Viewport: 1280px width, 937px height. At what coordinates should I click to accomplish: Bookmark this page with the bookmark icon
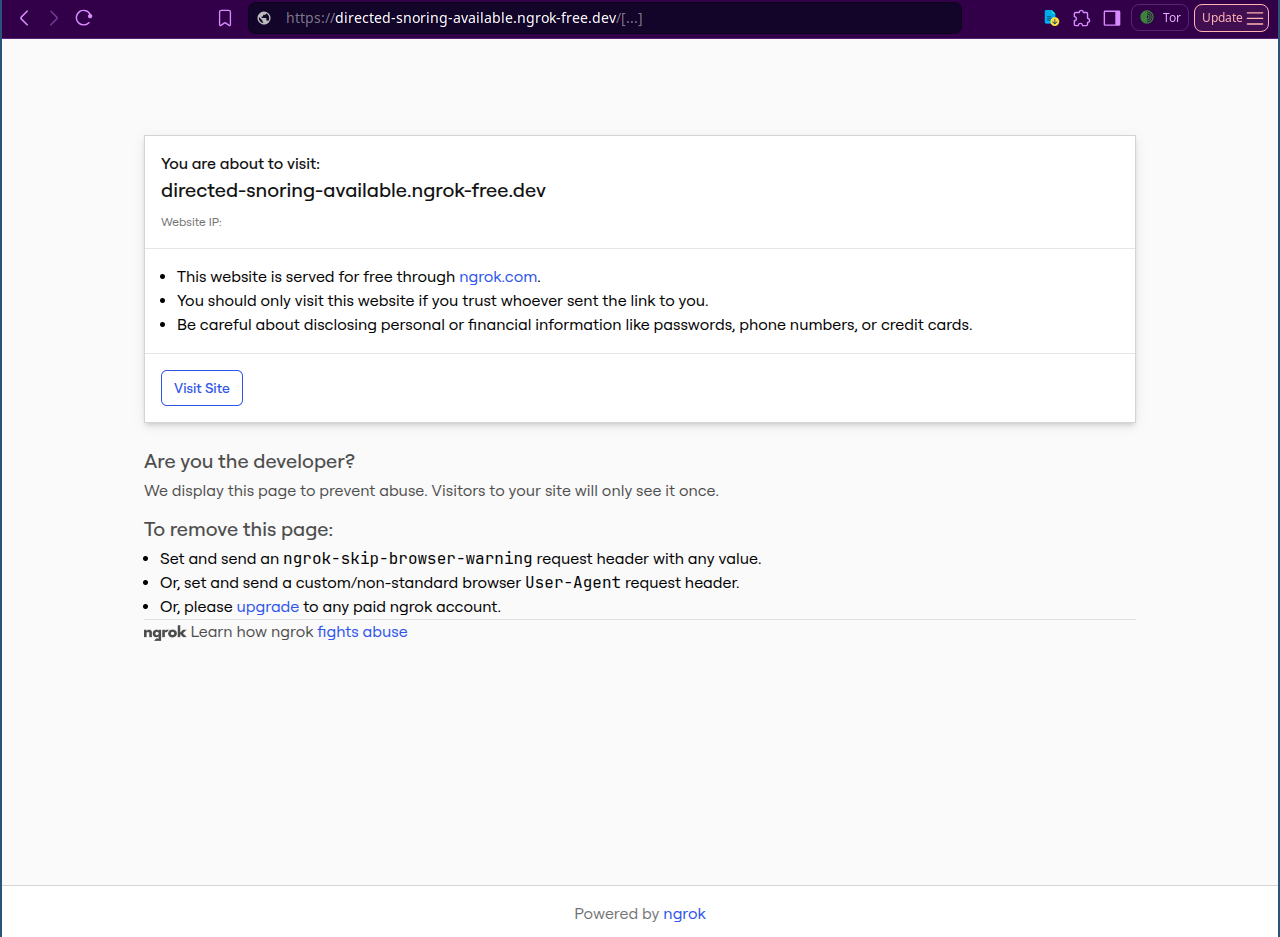click(225, 18)
